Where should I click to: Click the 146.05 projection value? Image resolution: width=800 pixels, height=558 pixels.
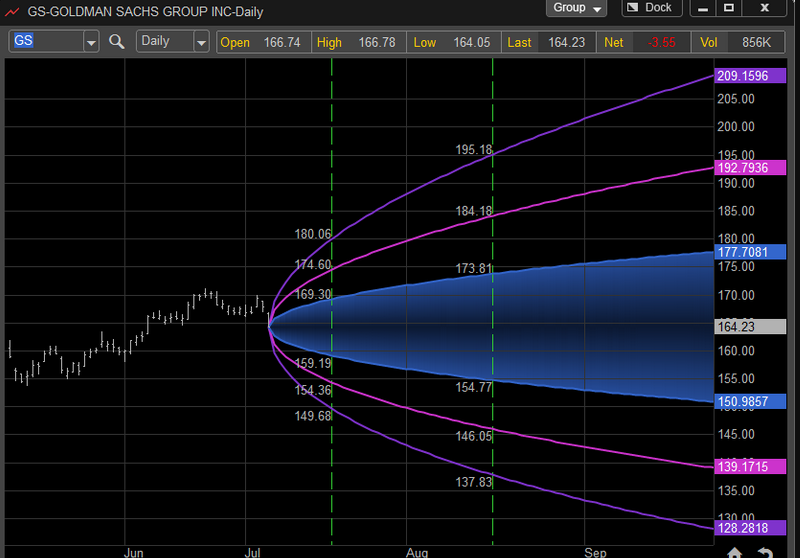click(x=473, y=436)
